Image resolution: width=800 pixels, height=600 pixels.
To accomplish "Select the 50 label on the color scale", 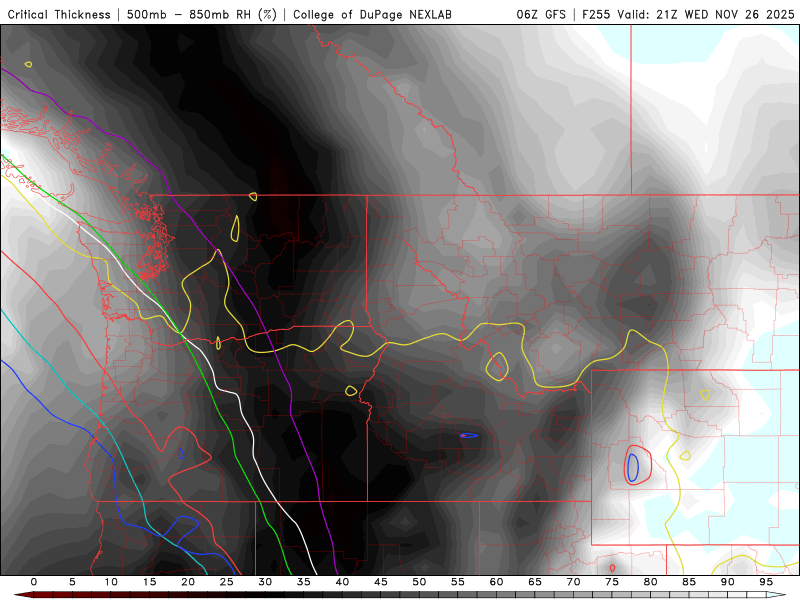I will [419, 582].
